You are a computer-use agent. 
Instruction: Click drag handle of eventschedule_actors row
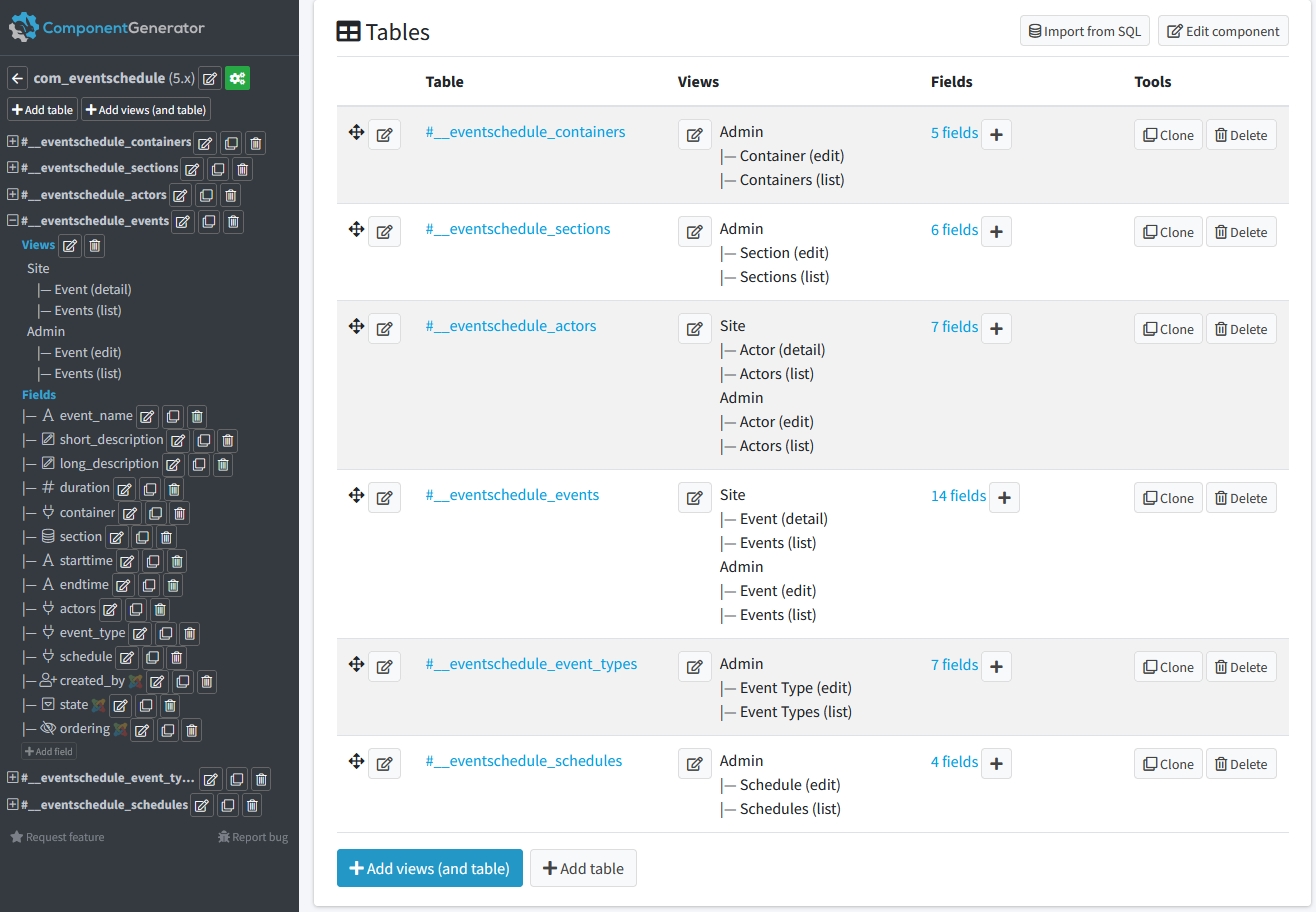[355, 326]
